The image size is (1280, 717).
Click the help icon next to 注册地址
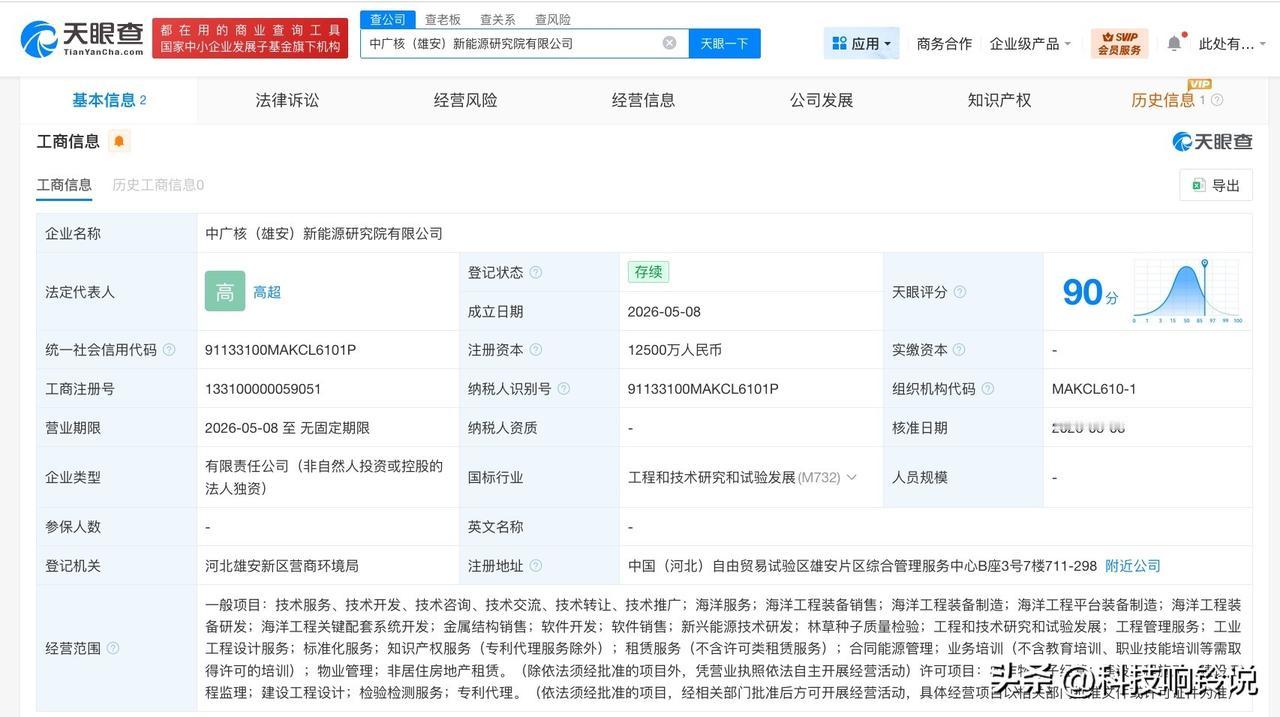click(536, 566)
